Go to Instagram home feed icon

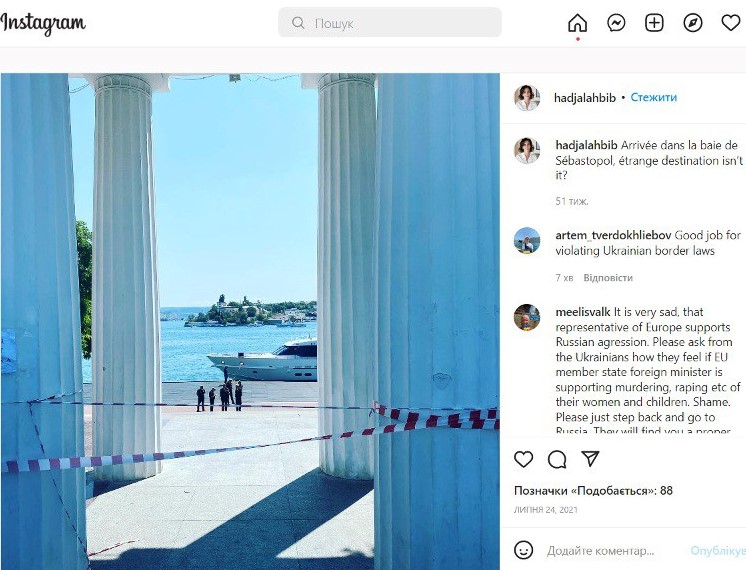tap(577, 23)
